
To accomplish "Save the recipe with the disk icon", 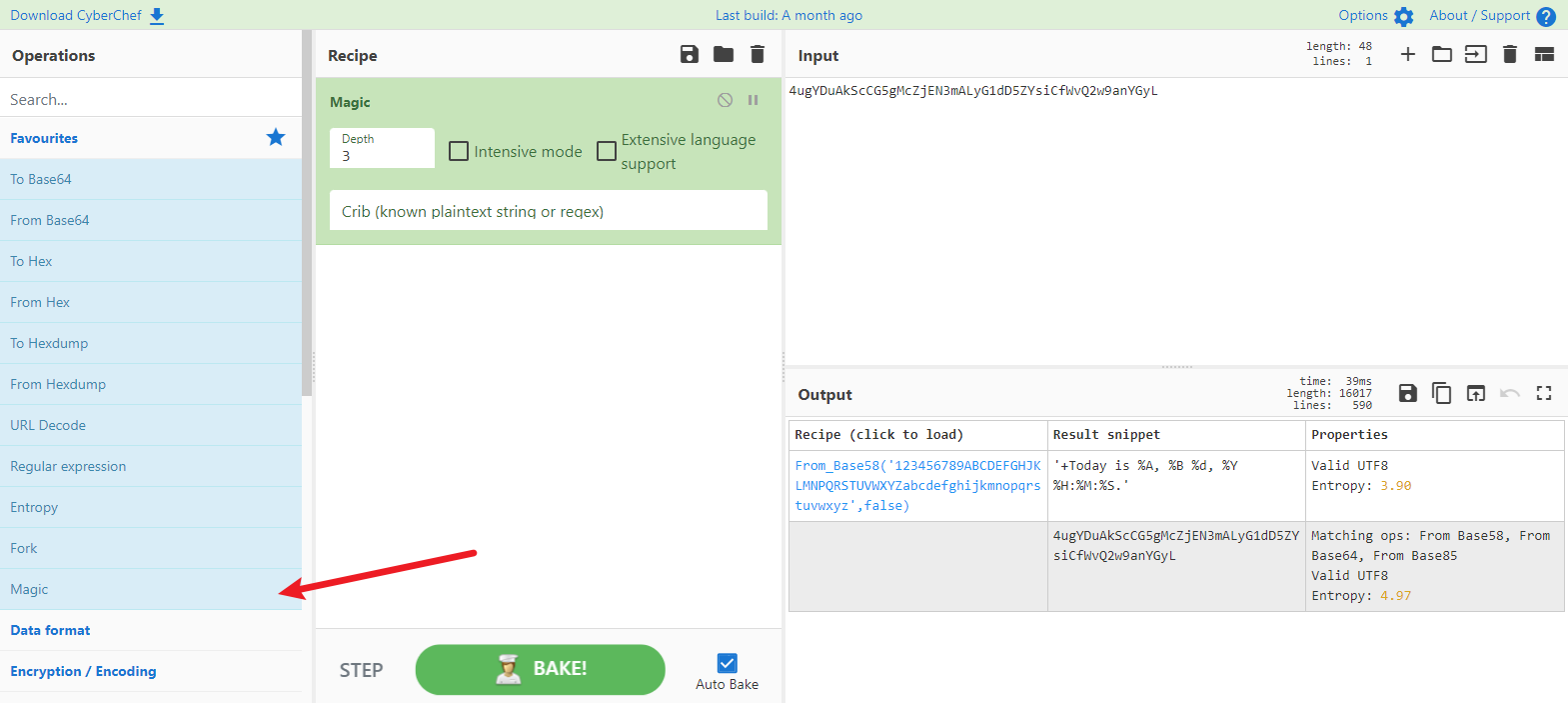I will tap(690, 54).
